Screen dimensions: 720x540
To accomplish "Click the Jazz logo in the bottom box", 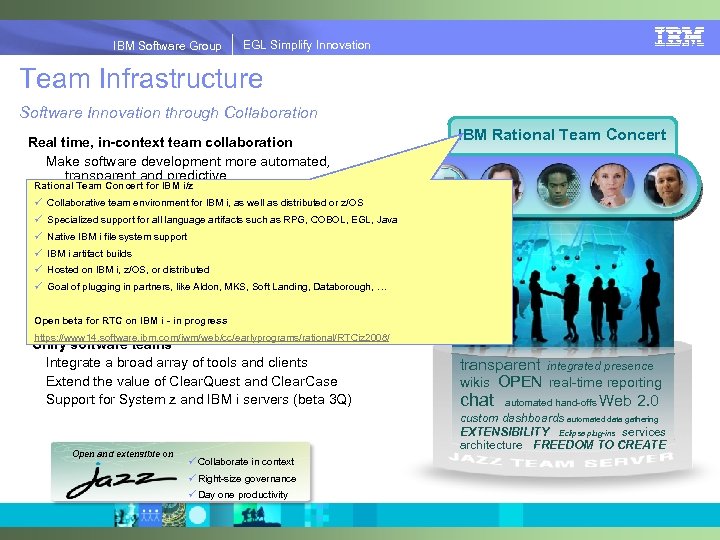I will (x=121, y=481).
